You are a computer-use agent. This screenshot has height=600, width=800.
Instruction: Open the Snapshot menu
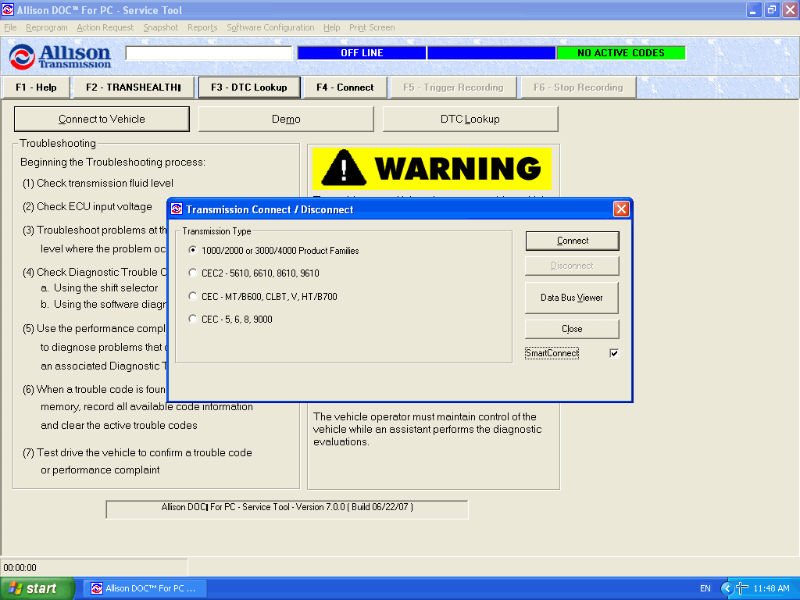coord(161,28)
